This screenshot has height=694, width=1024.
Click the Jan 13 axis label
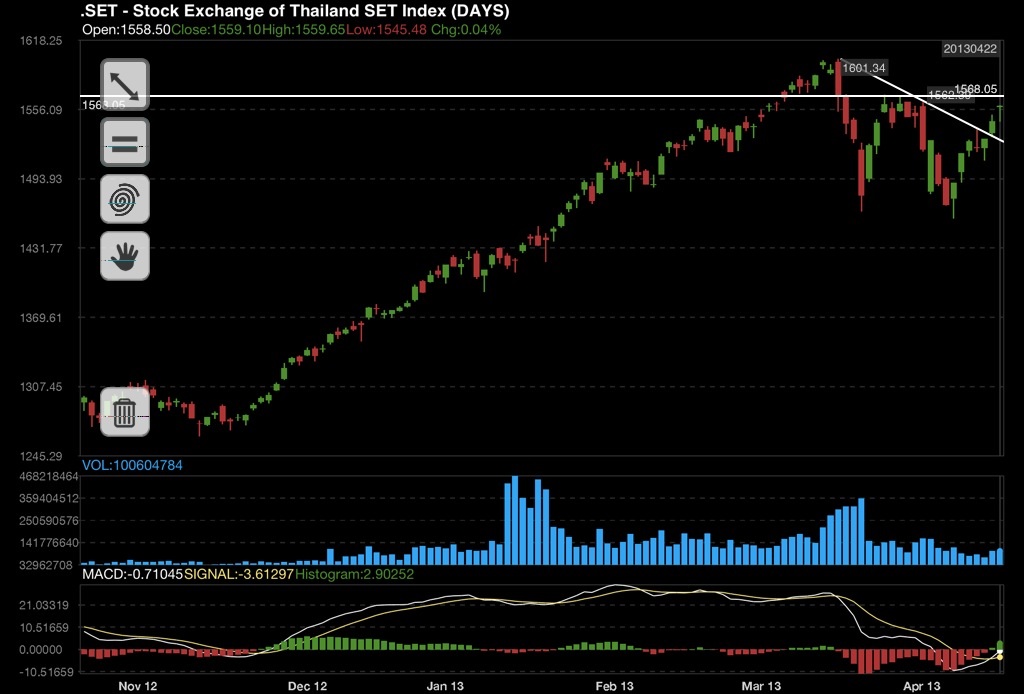[x=445, y=686]
